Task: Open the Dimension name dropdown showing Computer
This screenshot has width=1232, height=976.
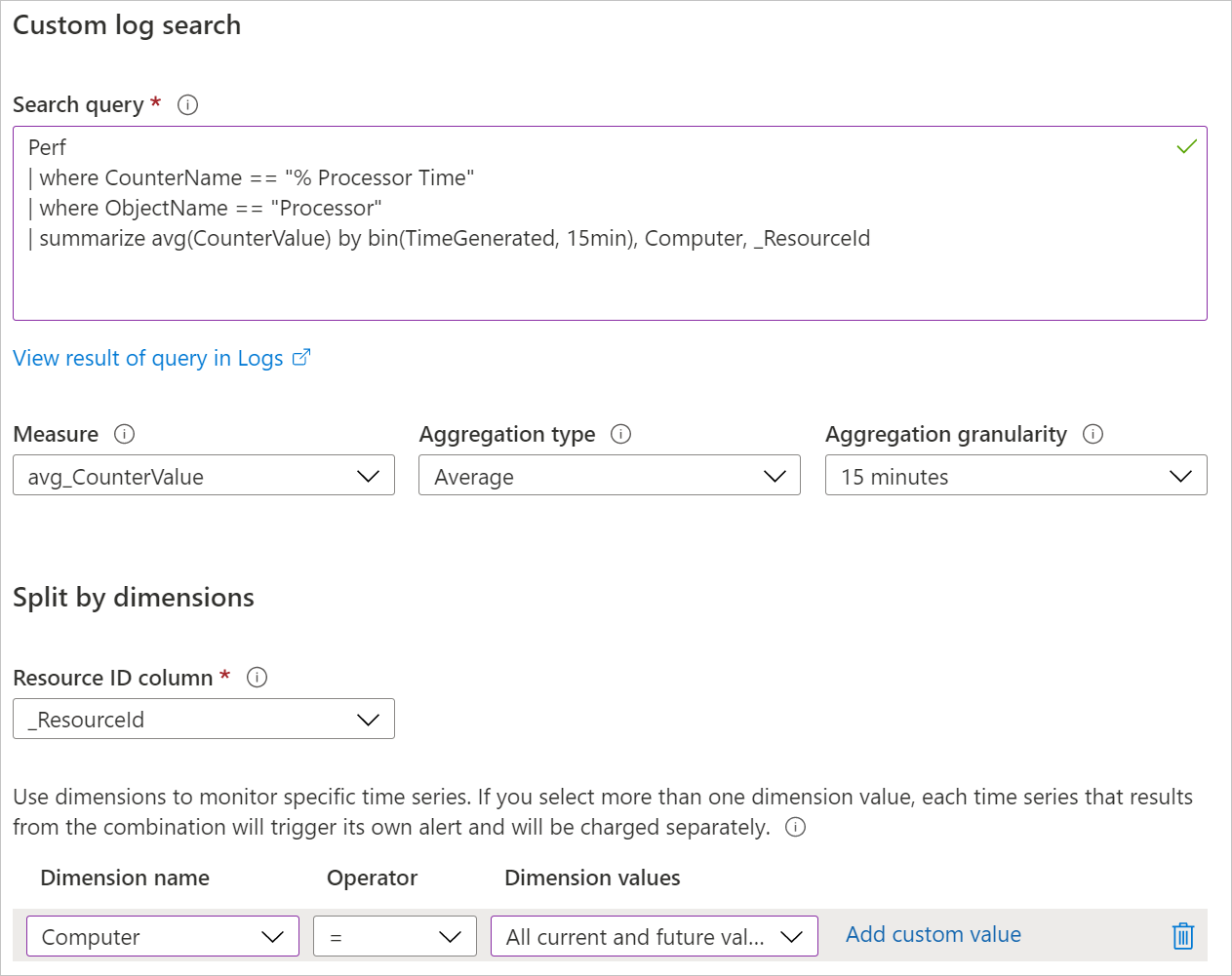Action: [x=163, y=937]
